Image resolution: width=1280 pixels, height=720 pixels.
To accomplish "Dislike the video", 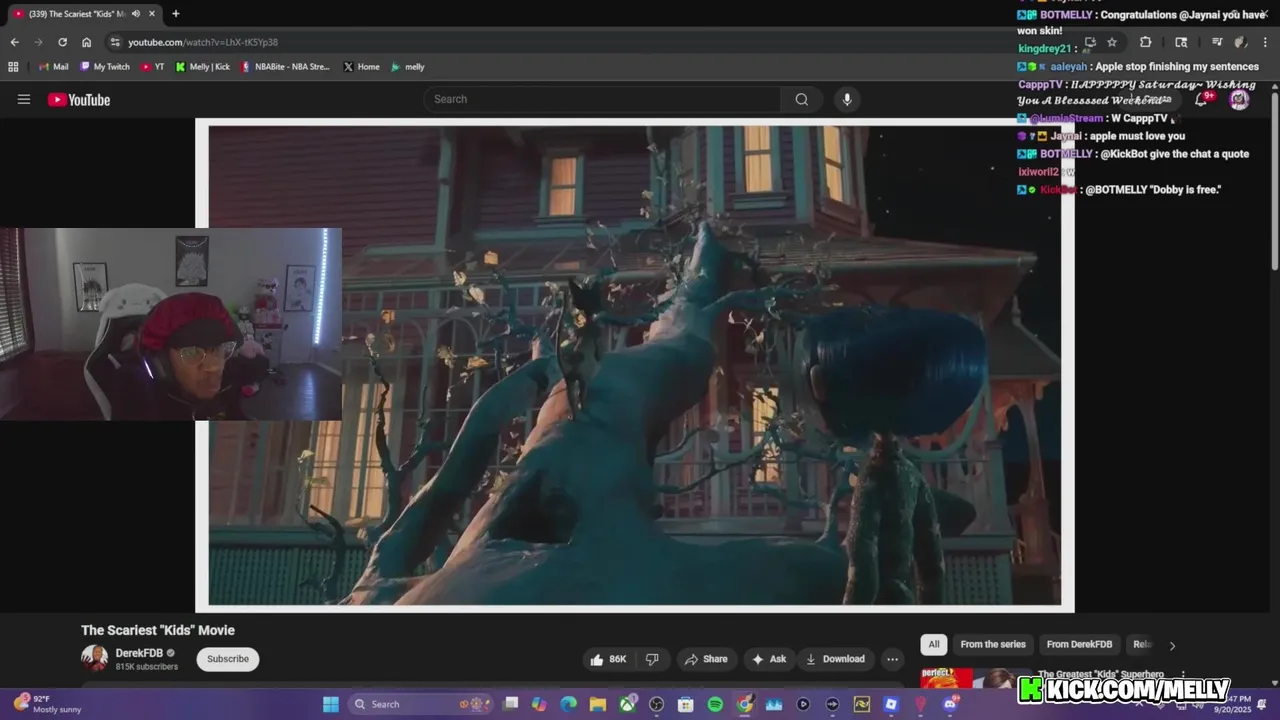I will [652, 659].
